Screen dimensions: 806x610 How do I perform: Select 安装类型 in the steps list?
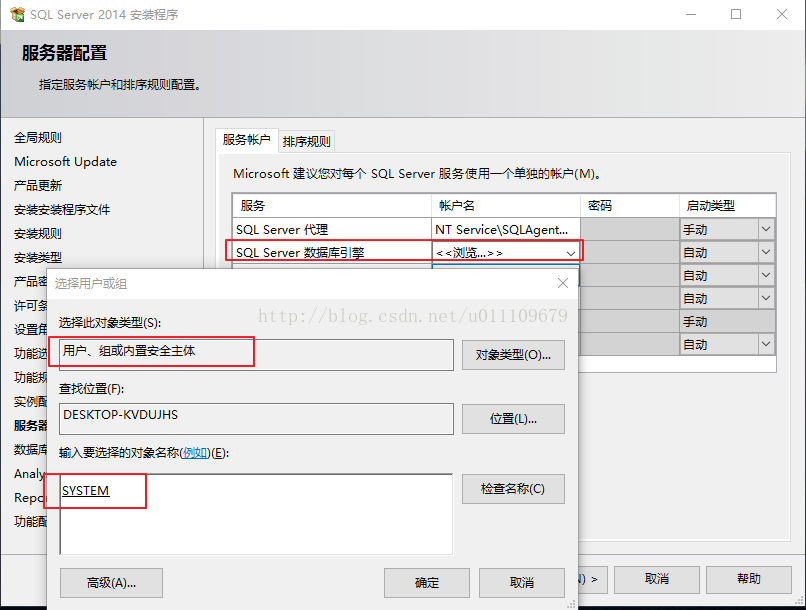tap(38, 257)
